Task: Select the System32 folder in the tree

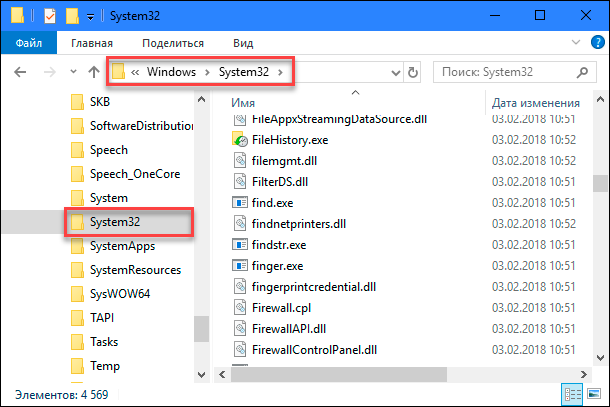Action: [x=105, y=222]
